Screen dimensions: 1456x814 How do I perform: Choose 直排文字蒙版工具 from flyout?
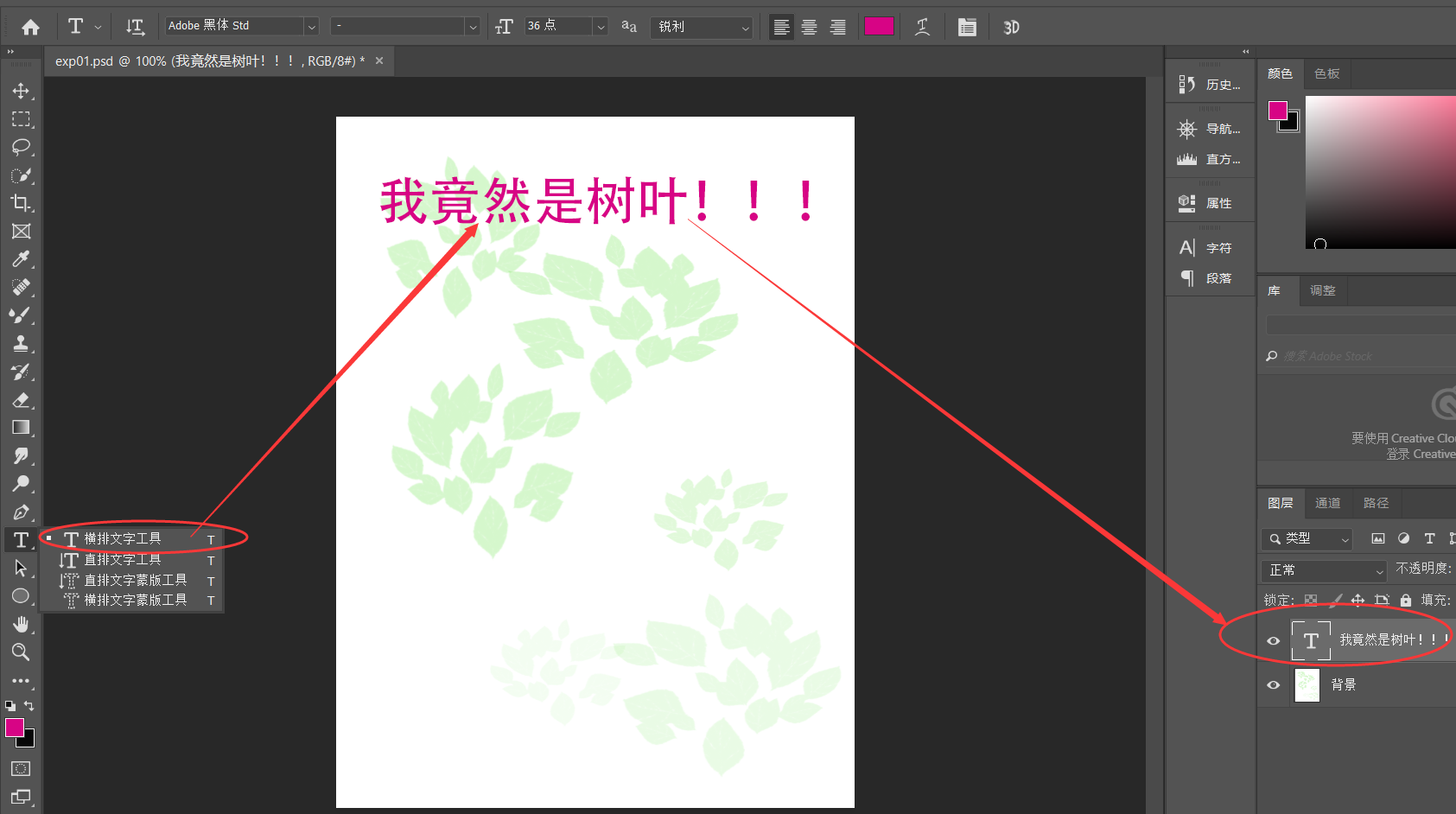pyautogui.click(x=130, y=581)
